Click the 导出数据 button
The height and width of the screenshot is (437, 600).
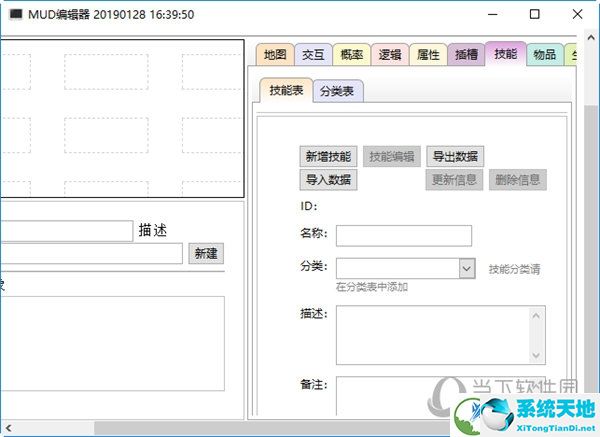pos(455,157)
